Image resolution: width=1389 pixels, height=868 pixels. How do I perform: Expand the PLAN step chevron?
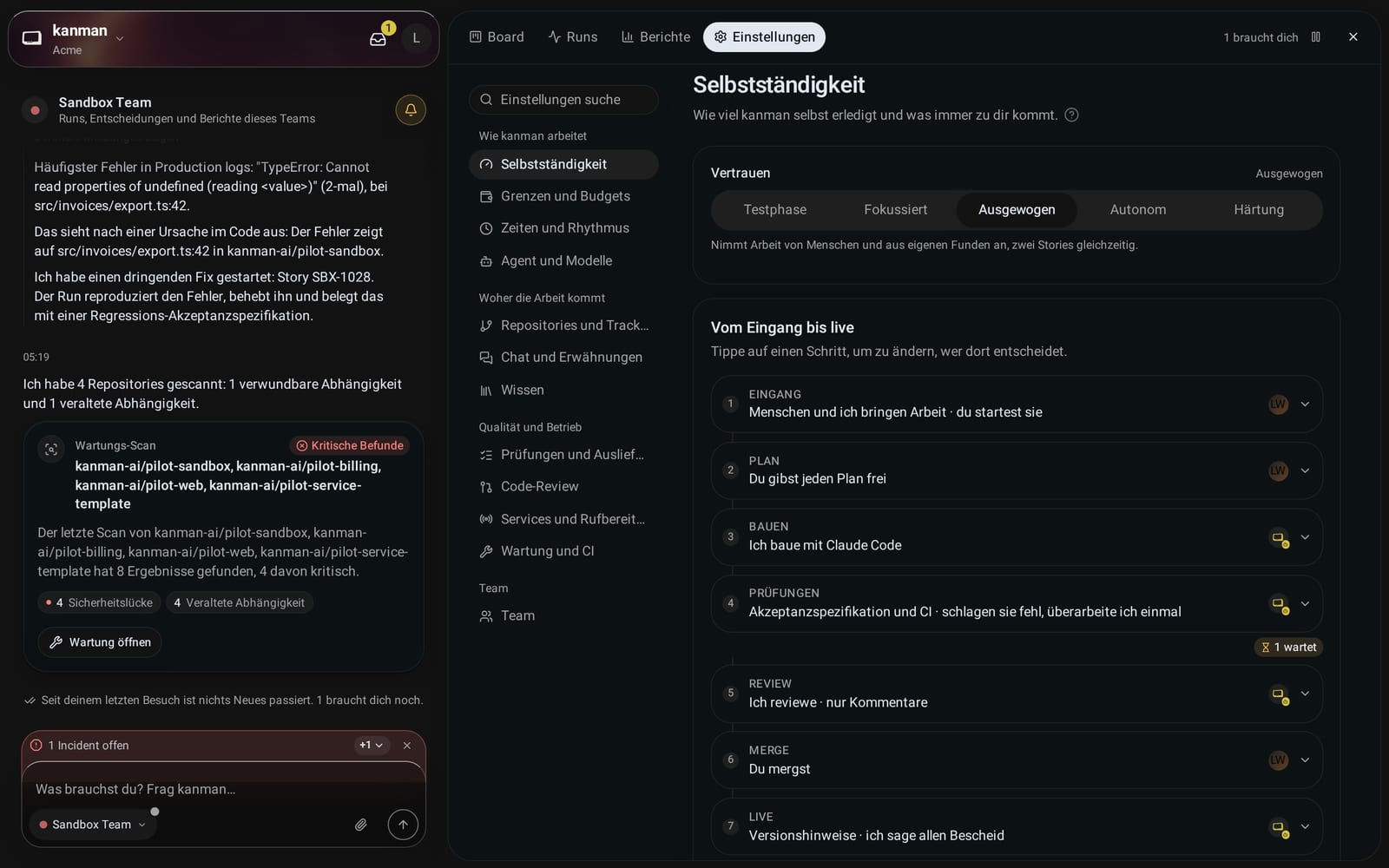coord(1305,471)
